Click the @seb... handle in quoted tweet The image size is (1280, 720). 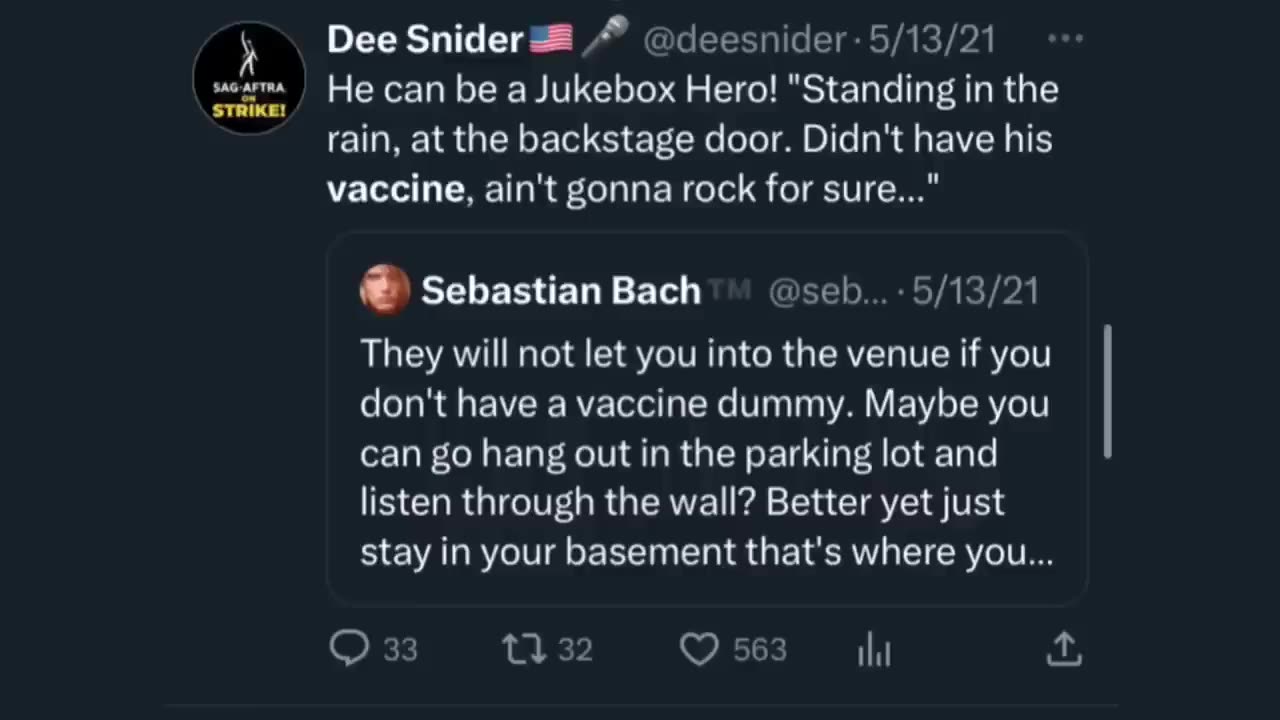826,290
